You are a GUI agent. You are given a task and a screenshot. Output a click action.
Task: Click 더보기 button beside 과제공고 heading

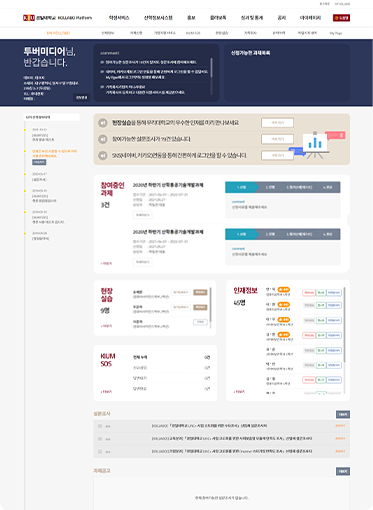pyautogui.click(x=343, y=471)
